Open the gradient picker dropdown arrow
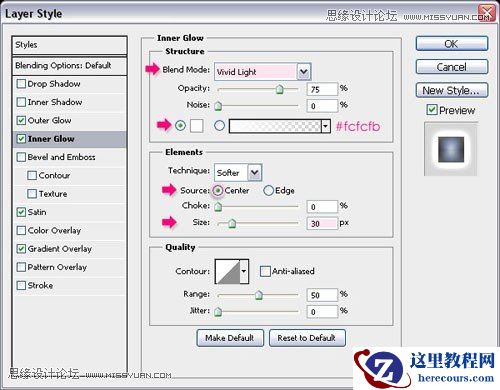 pyautogui.click(x=326, y=126)
